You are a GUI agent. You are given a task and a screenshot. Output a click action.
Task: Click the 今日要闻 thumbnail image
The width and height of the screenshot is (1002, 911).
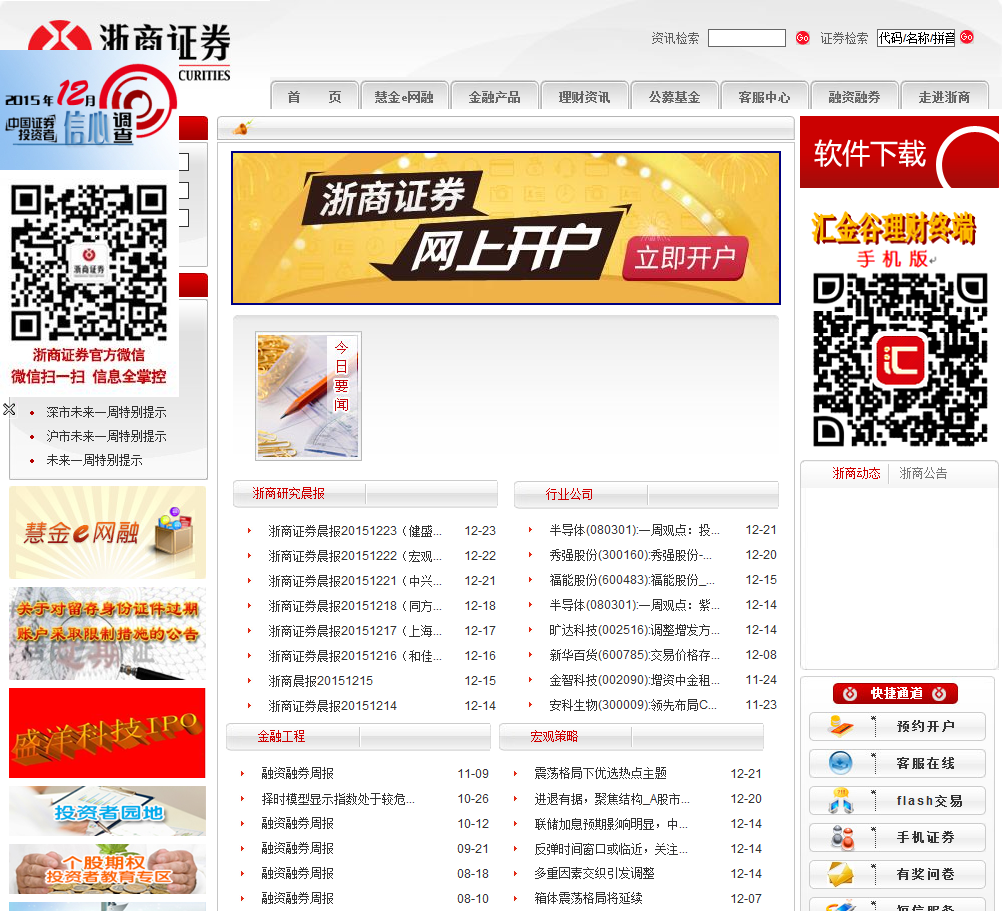[x=309, y=396]
